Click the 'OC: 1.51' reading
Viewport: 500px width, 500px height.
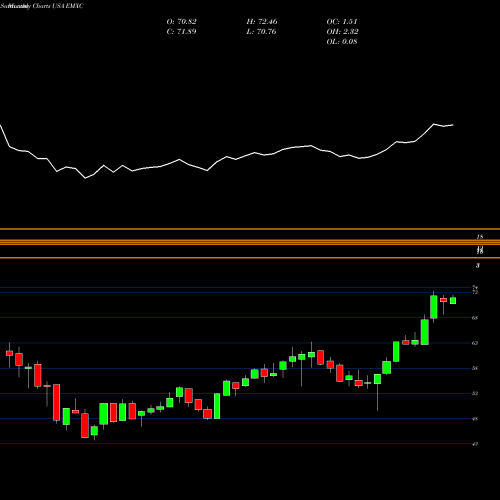pos(342,22)
